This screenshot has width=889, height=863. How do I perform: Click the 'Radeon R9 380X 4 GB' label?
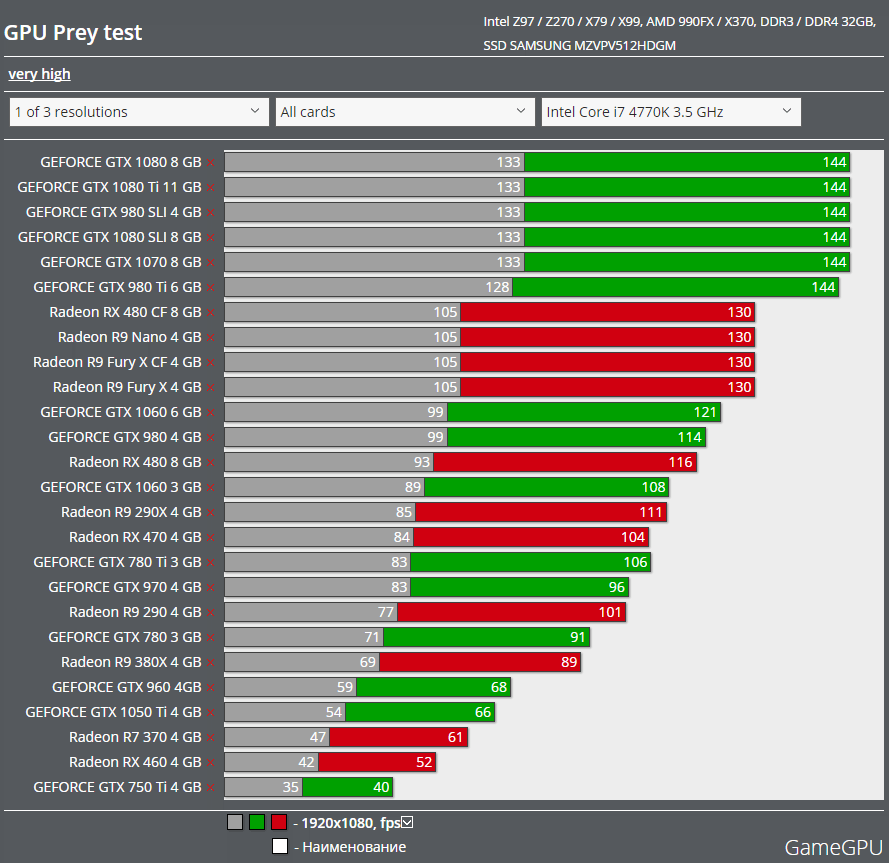[x=131, y=662]
